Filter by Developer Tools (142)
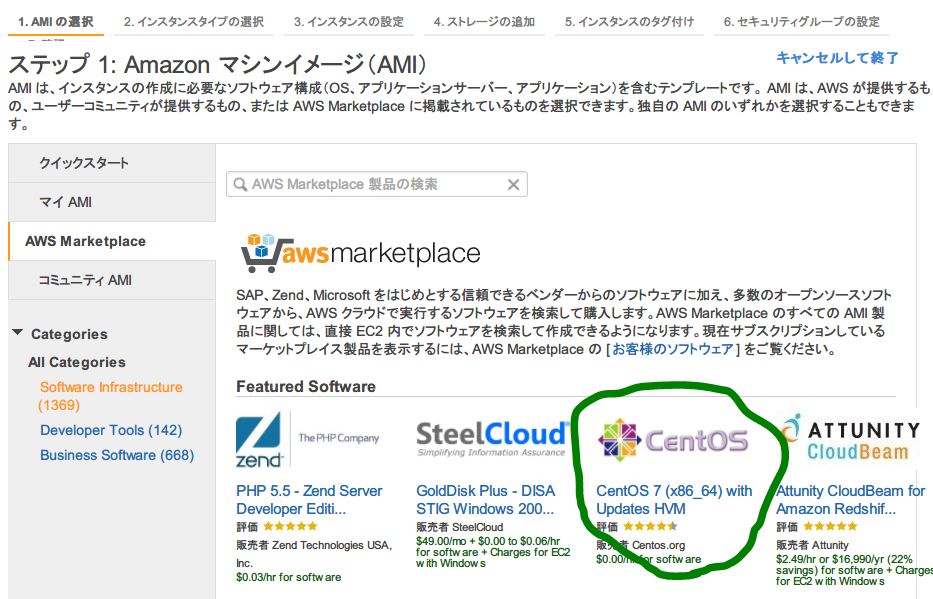Viewport: 933px width, 599px height. [x=111, y=430]
